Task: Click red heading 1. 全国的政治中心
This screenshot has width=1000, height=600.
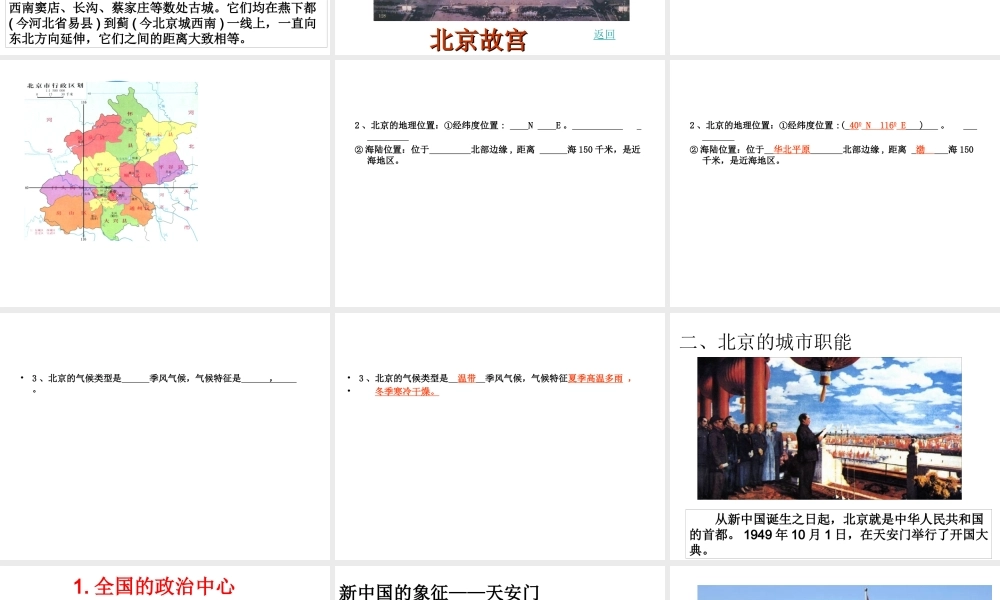Action: [x=154, y=587]
